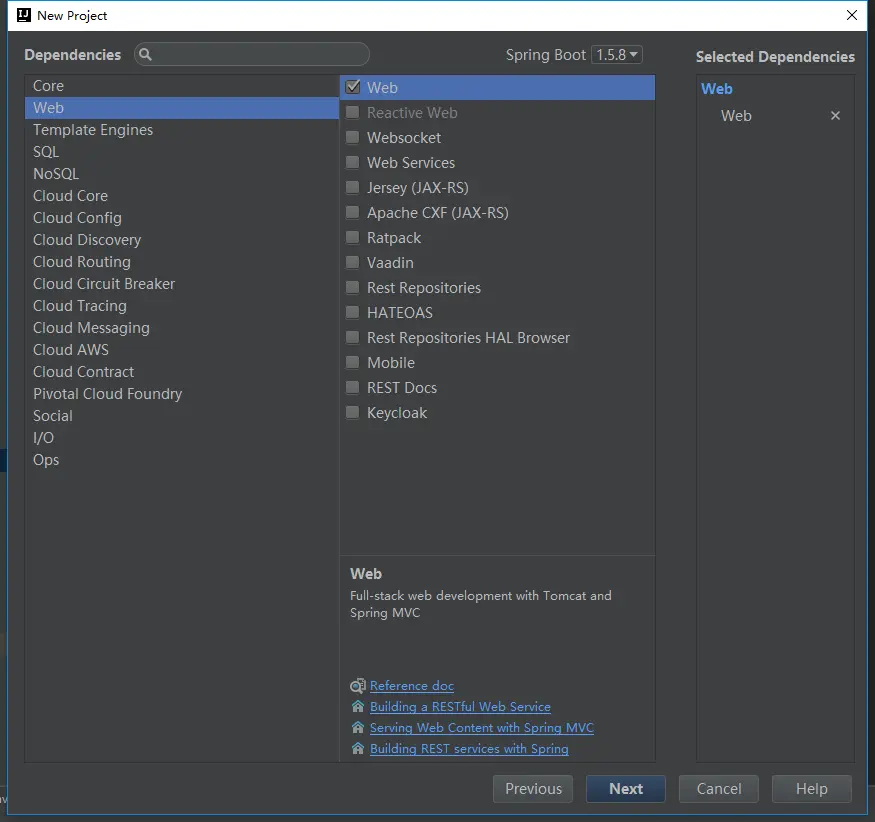Select the SQL category

pos(181,152)
